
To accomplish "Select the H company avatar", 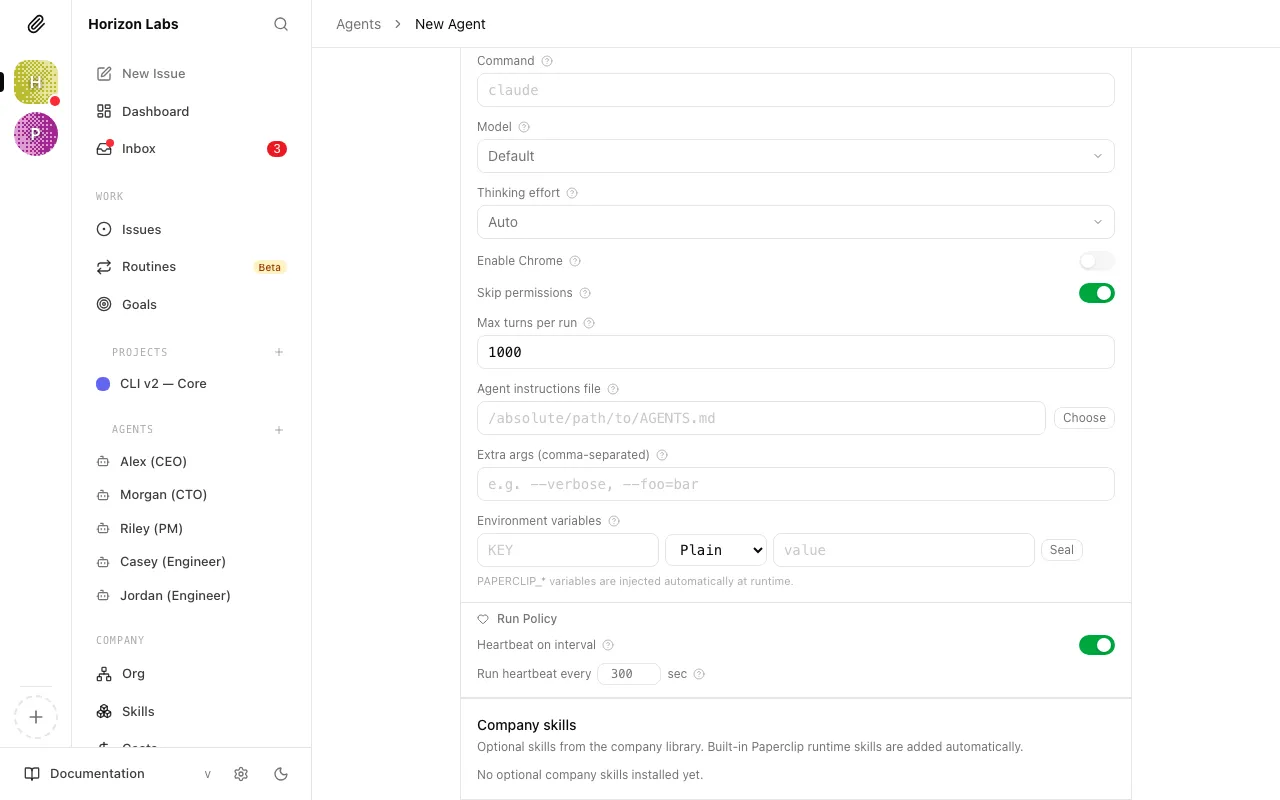I will click(36, 82).
